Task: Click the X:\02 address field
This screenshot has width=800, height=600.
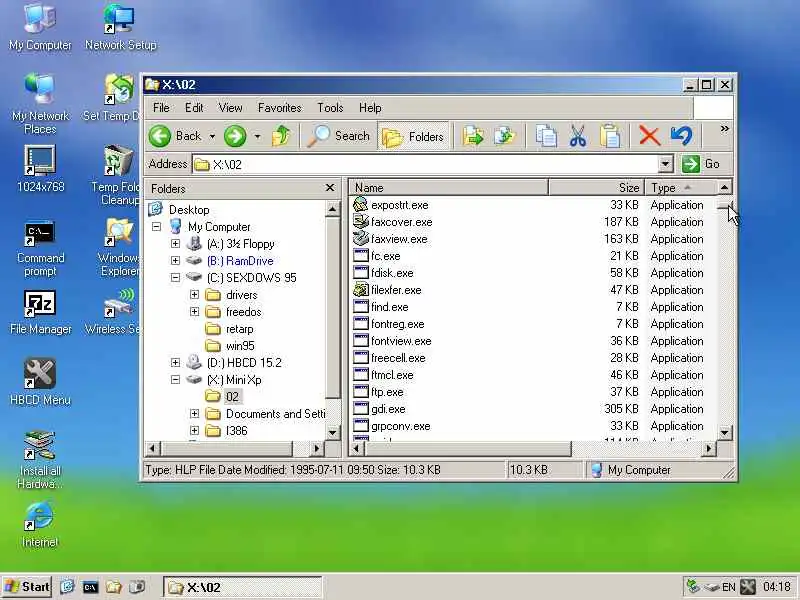Action: click(426, 164)
